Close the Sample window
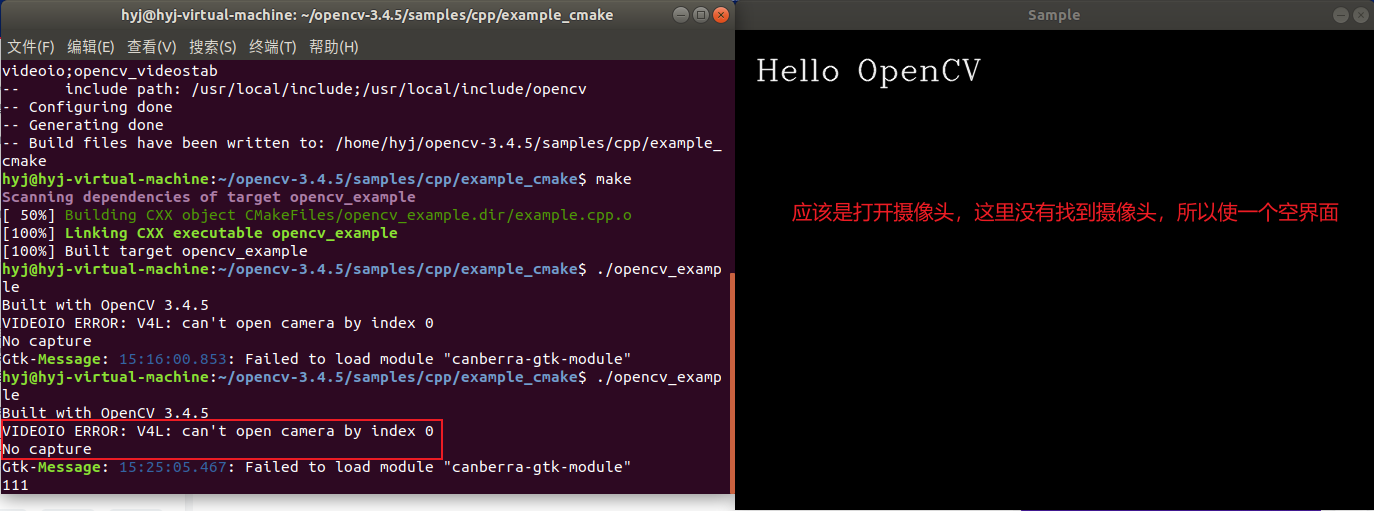The height and width of the screenshot is (511, 1374). pos(1360,15)
